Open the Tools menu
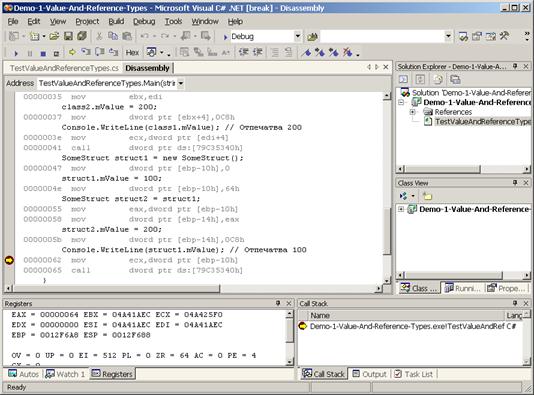Screen dimensions: 534x395 tap(173, 21)
